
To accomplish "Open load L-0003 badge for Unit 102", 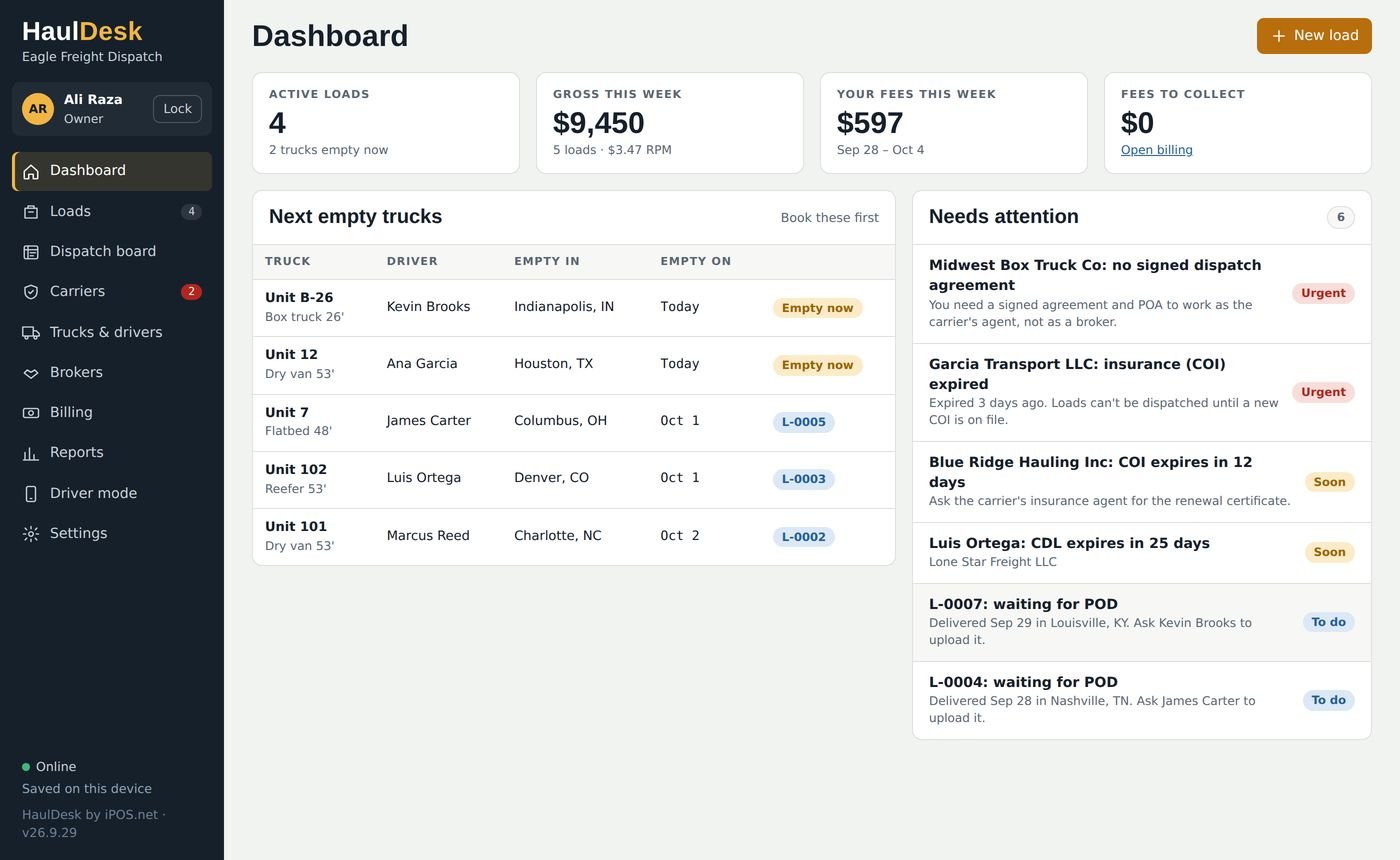I will coord(803,479).
